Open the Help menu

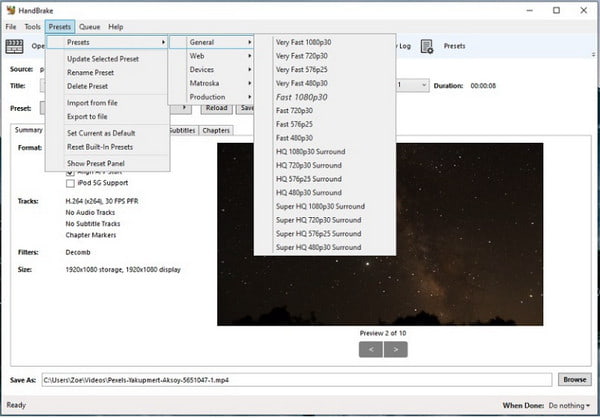click(x=116, y=27)
